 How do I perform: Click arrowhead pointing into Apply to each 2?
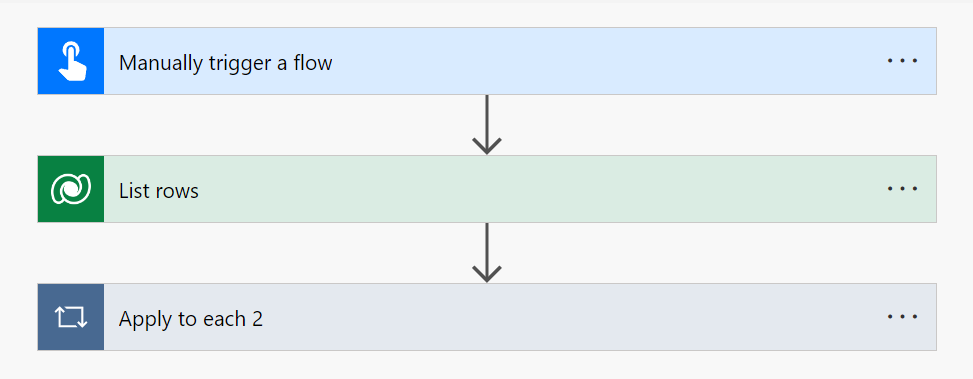pos(486,273)
